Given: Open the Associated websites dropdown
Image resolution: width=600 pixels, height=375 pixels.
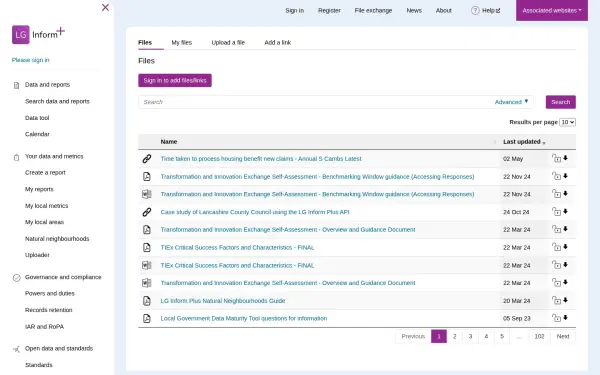Looking at the screenshot, I should pos(552,10).
